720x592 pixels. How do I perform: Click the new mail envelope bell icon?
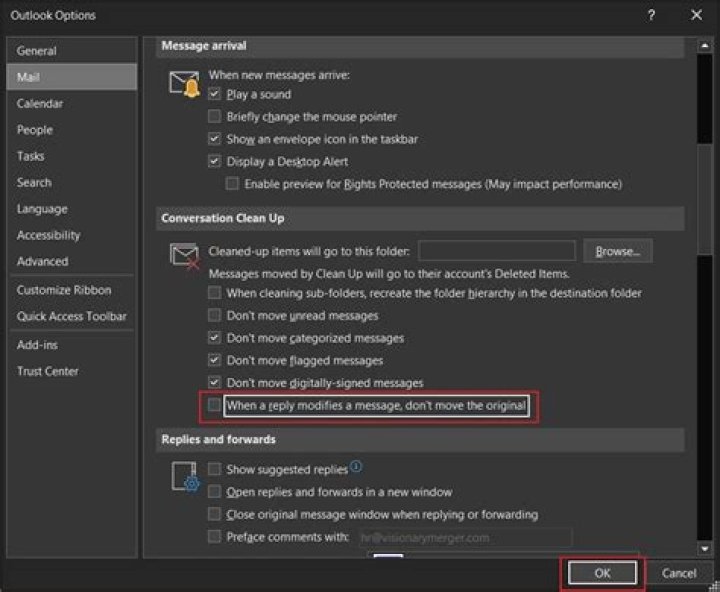click(x=185, y=84)
